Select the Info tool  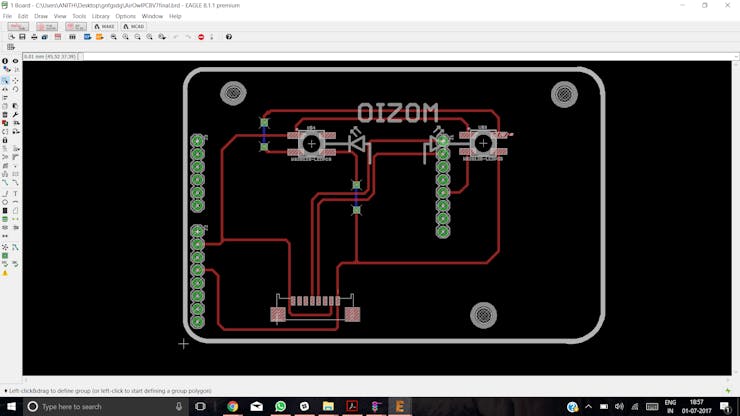[x=5, y=61]
